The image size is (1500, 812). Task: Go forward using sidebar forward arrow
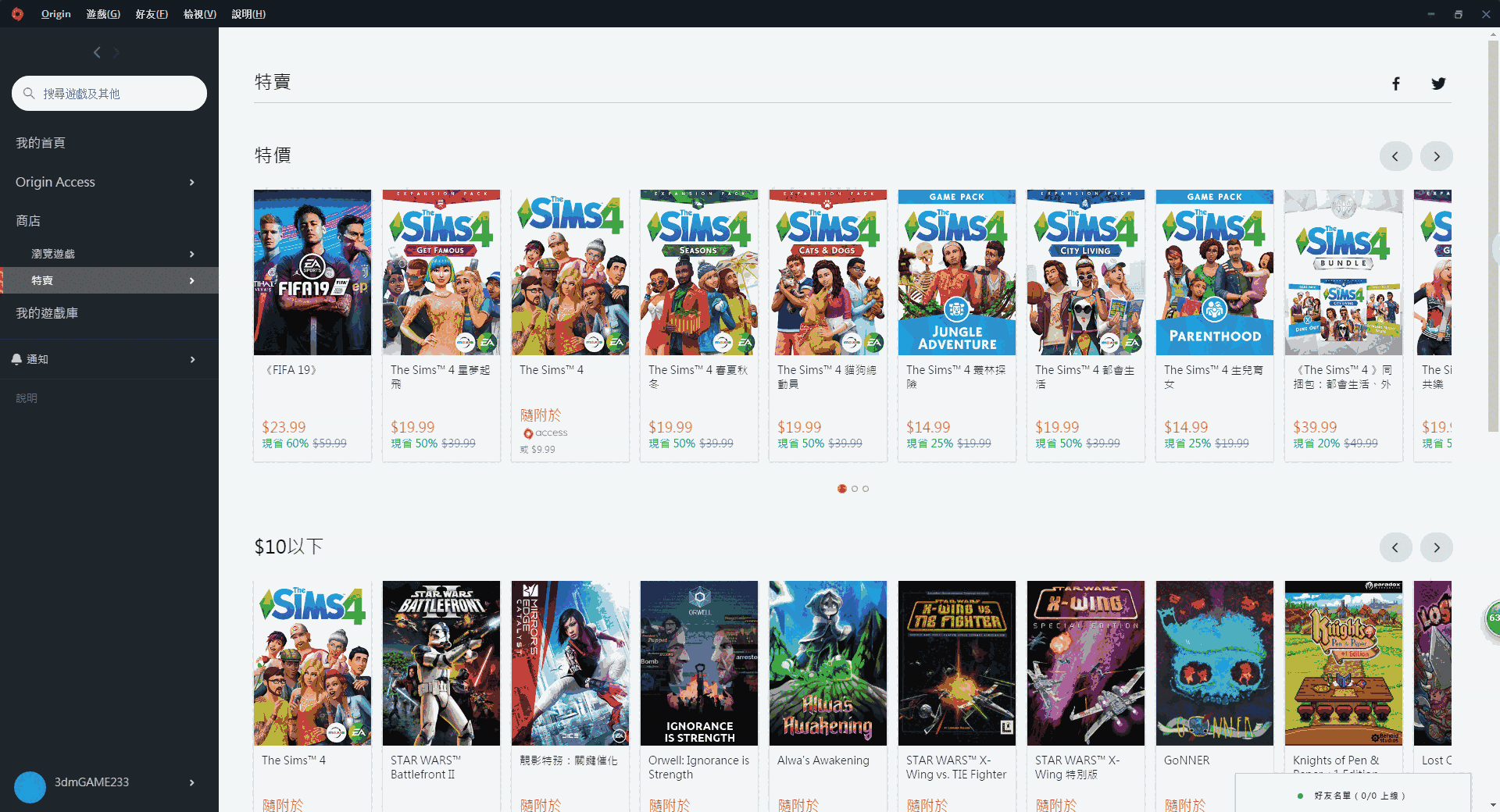116,52
